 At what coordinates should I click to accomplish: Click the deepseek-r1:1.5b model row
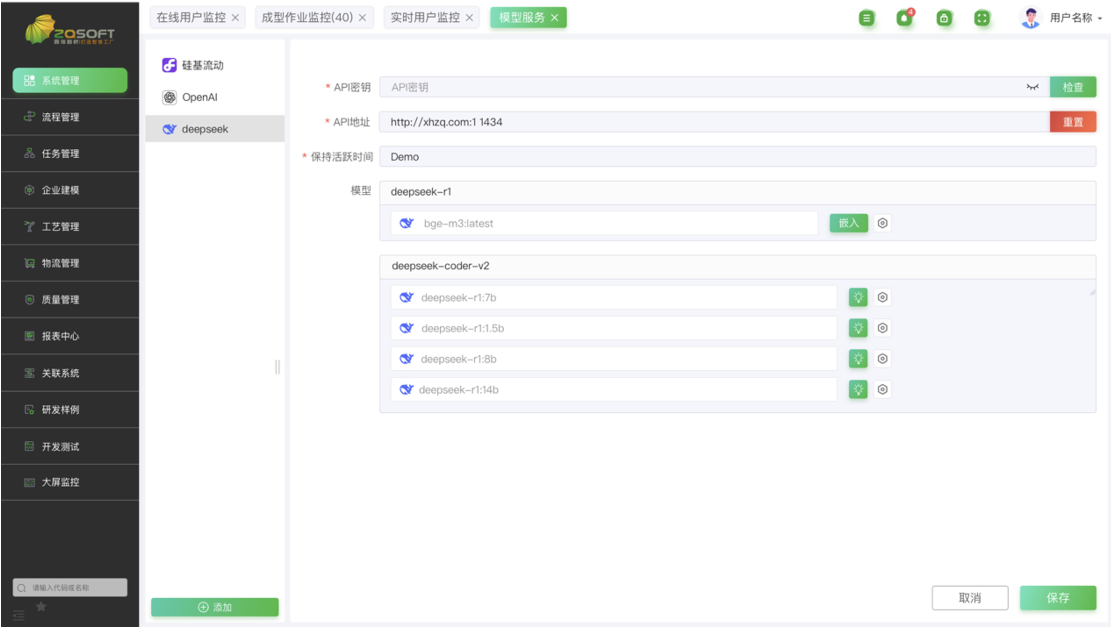614,328
